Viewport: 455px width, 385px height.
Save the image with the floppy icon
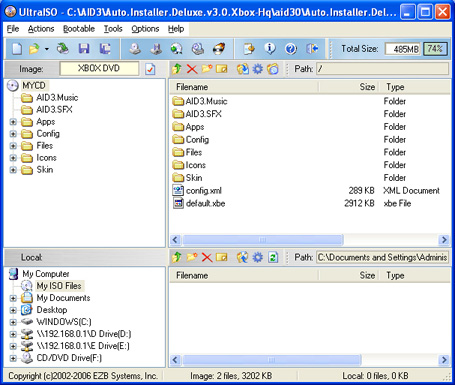click(x=84, y=49)
